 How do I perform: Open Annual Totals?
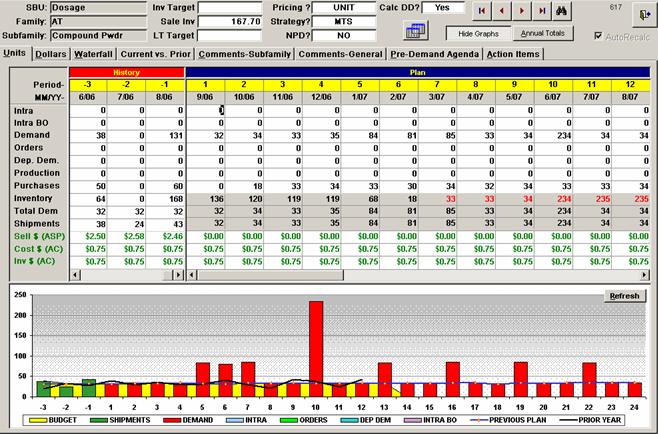(543, 33)
